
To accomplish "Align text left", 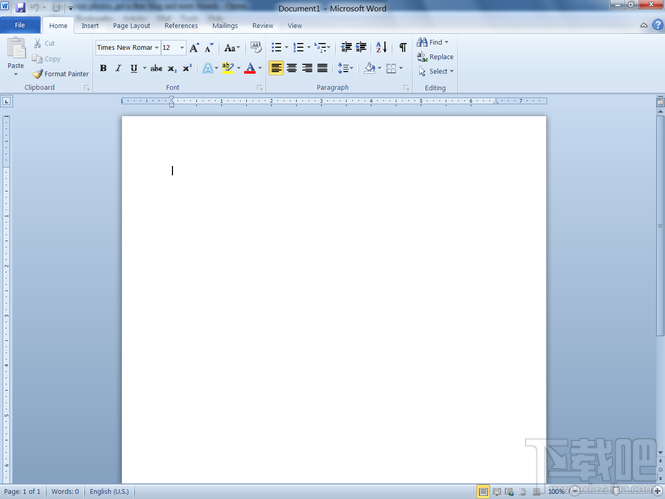I will pyautogui.click(x=276, y=68).
